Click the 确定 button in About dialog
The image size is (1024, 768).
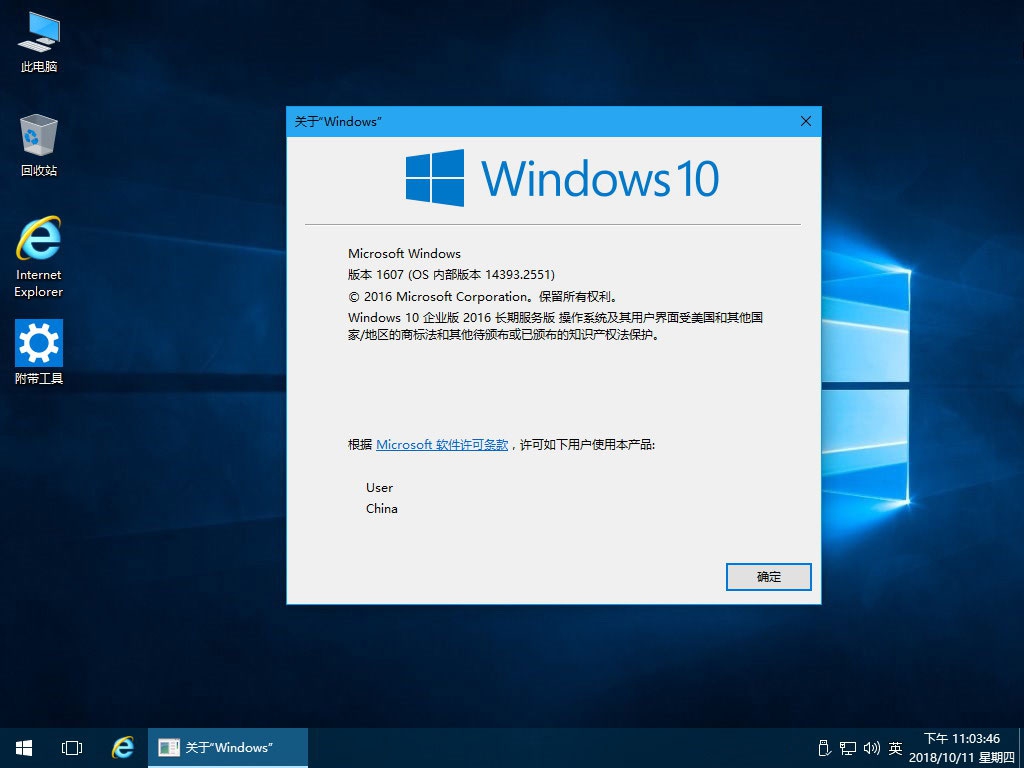[x=769, y=577]
